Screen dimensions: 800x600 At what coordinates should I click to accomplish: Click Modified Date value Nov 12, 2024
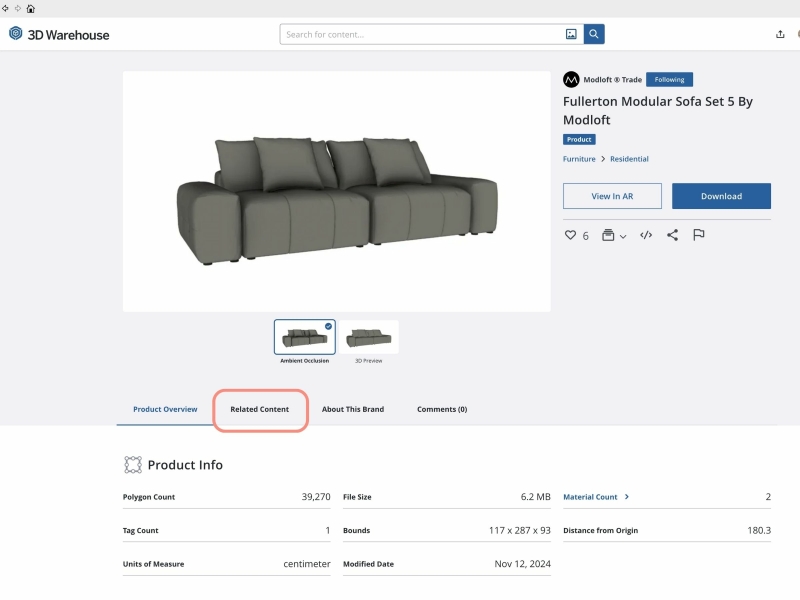pos(522,564)
